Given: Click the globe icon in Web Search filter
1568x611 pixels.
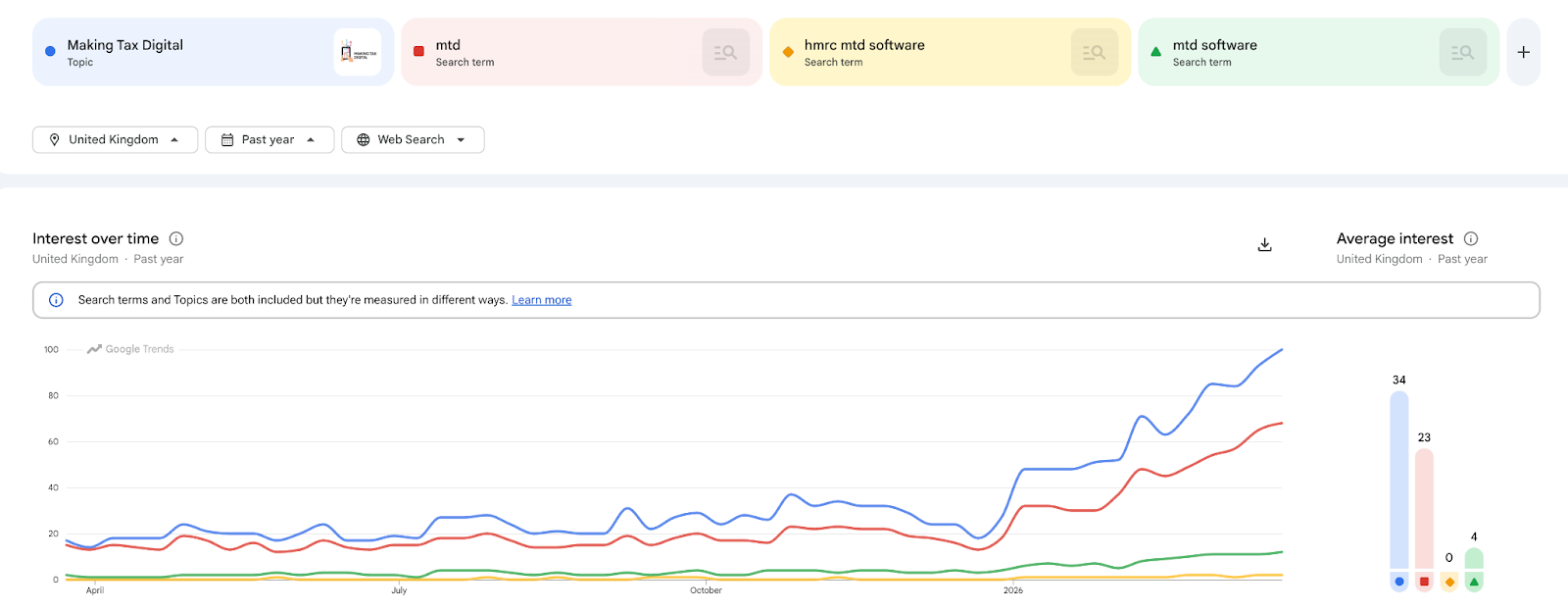Looking at the screenshot, I should point(364,139).
